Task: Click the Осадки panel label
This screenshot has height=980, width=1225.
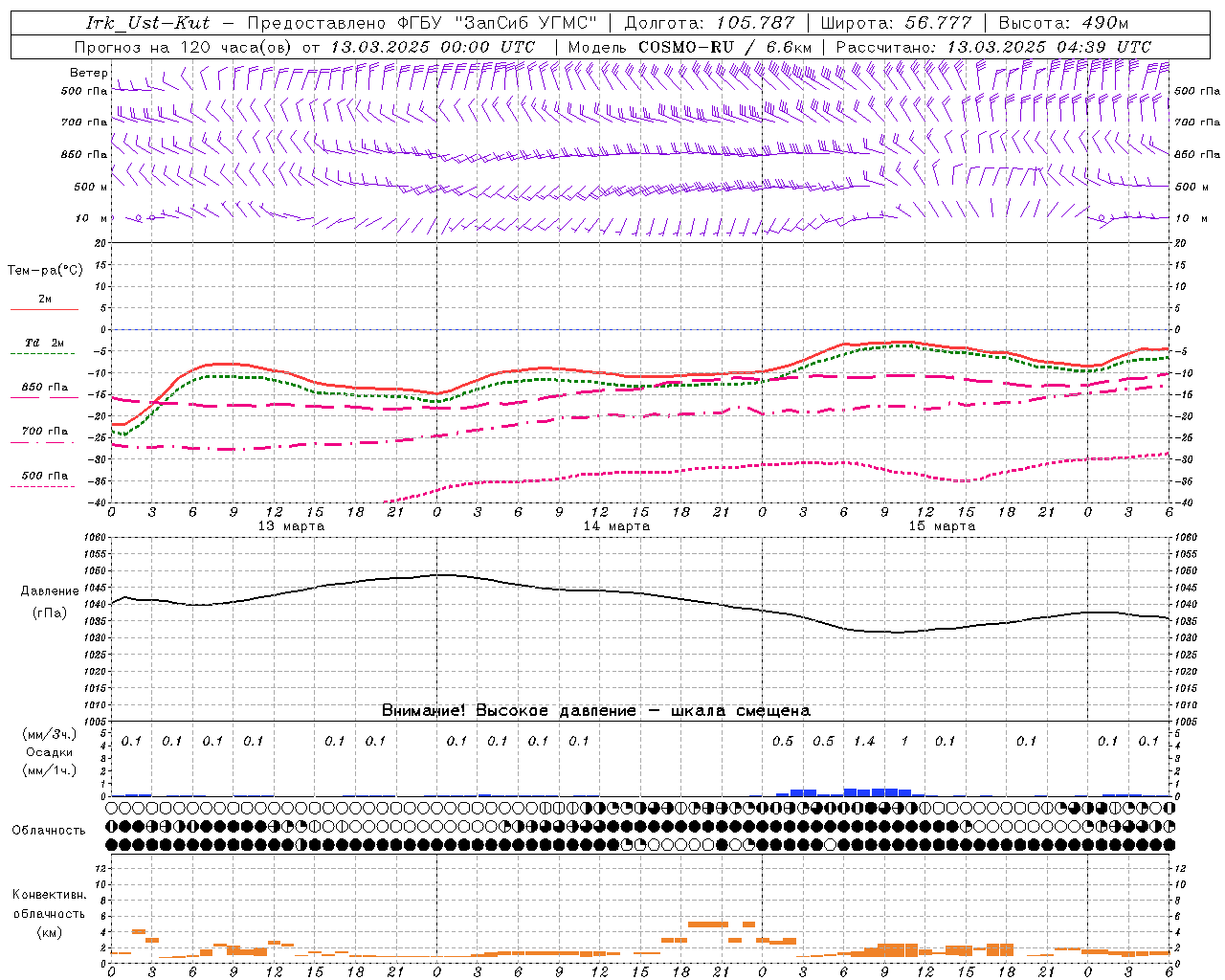Action: click(x=50, y=752)
